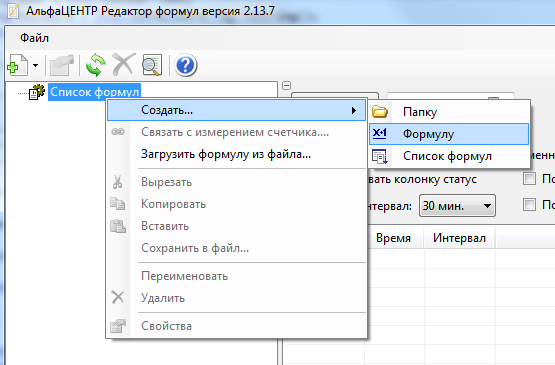Click the green refresh arrows icon
Screen dimensions: 555x365
(96, 65)
